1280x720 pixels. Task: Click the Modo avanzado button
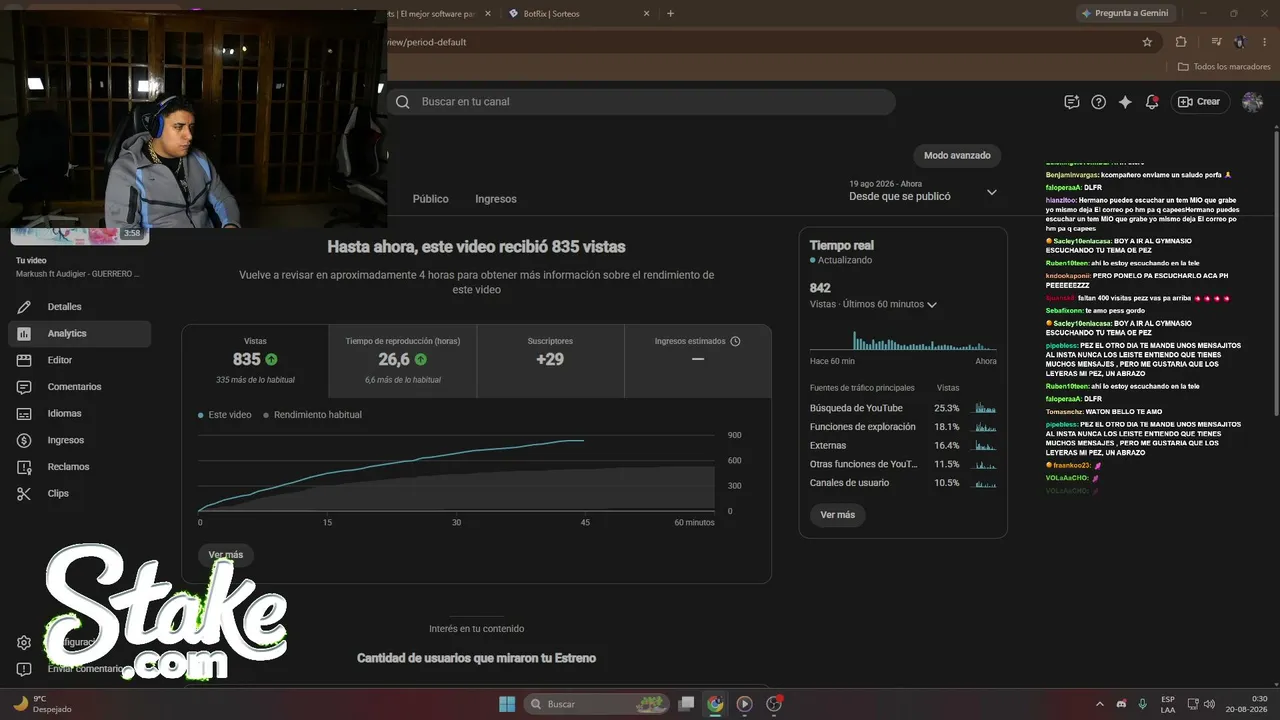pos(957,156)
